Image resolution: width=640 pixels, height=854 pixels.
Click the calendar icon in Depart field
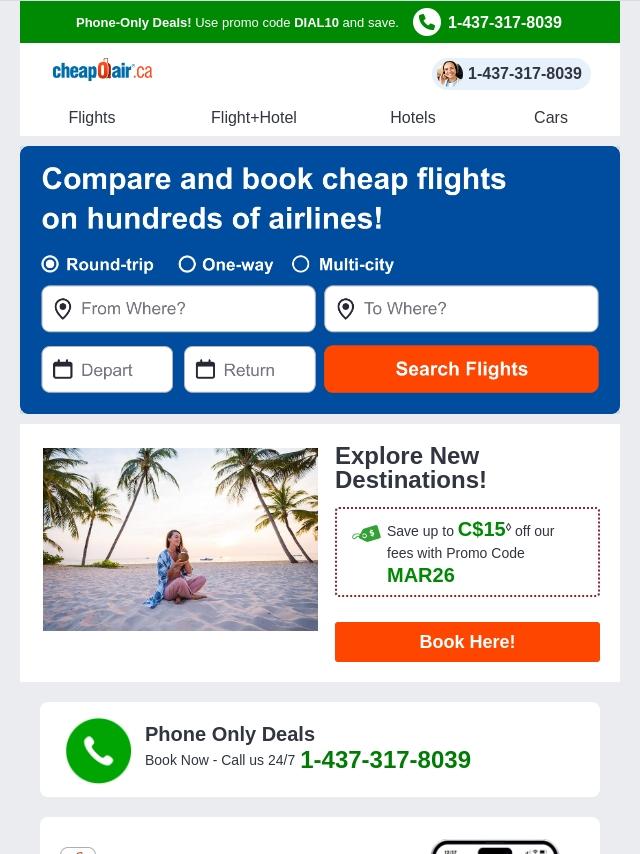pyautogui.click(x=63, y=369)
